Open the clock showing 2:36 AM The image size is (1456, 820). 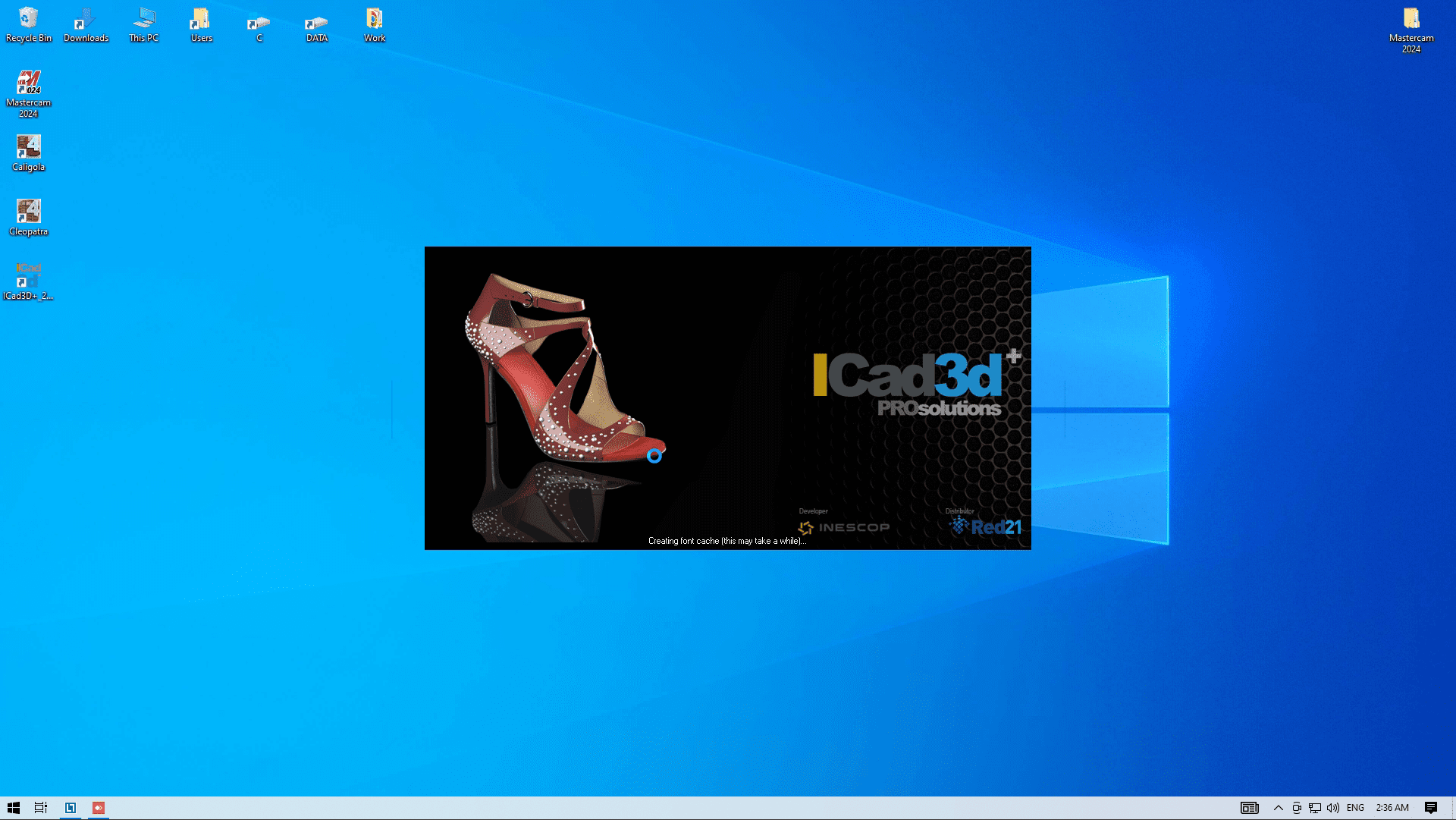(x=1392, y=808)
